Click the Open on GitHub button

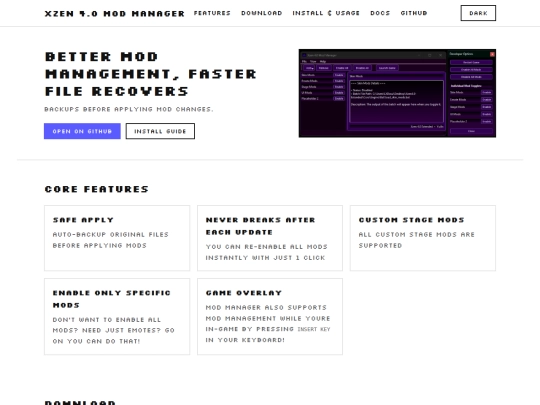point(82,131)
